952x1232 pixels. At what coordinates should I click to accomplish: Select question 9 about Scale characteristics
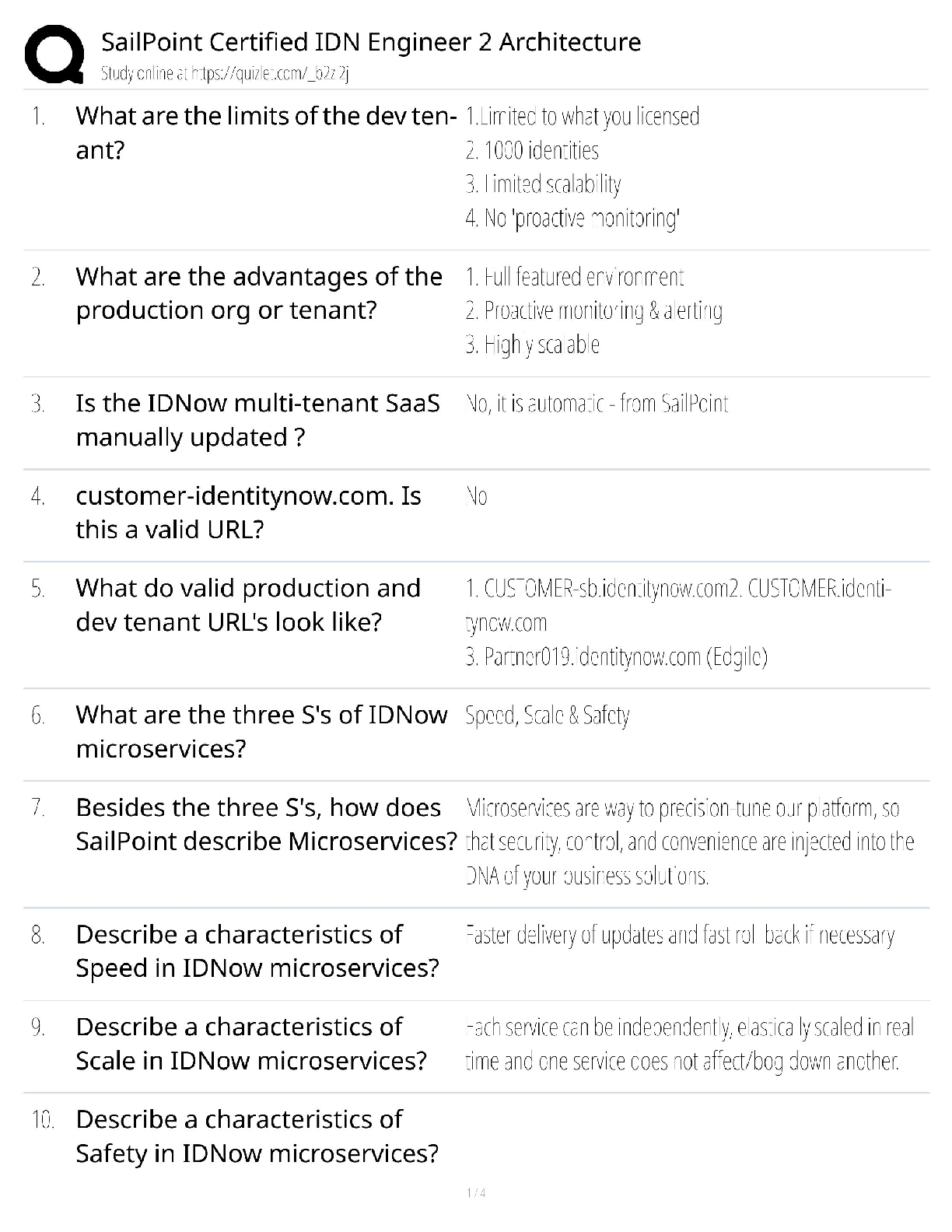tap(251, 1044)
